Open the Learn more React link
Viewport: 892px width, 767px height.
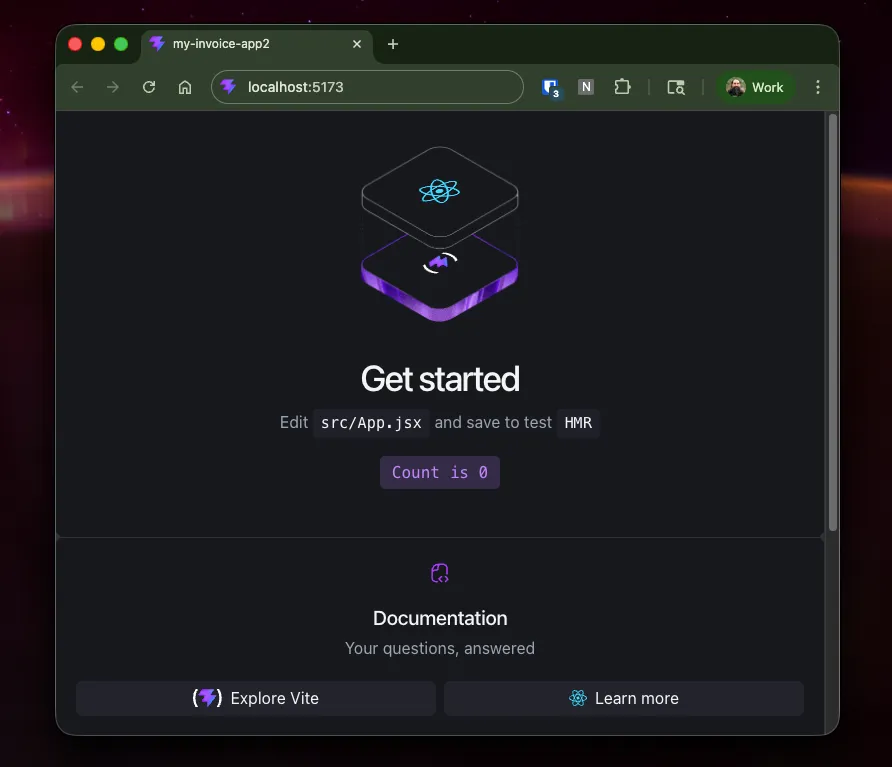[623, 698]
